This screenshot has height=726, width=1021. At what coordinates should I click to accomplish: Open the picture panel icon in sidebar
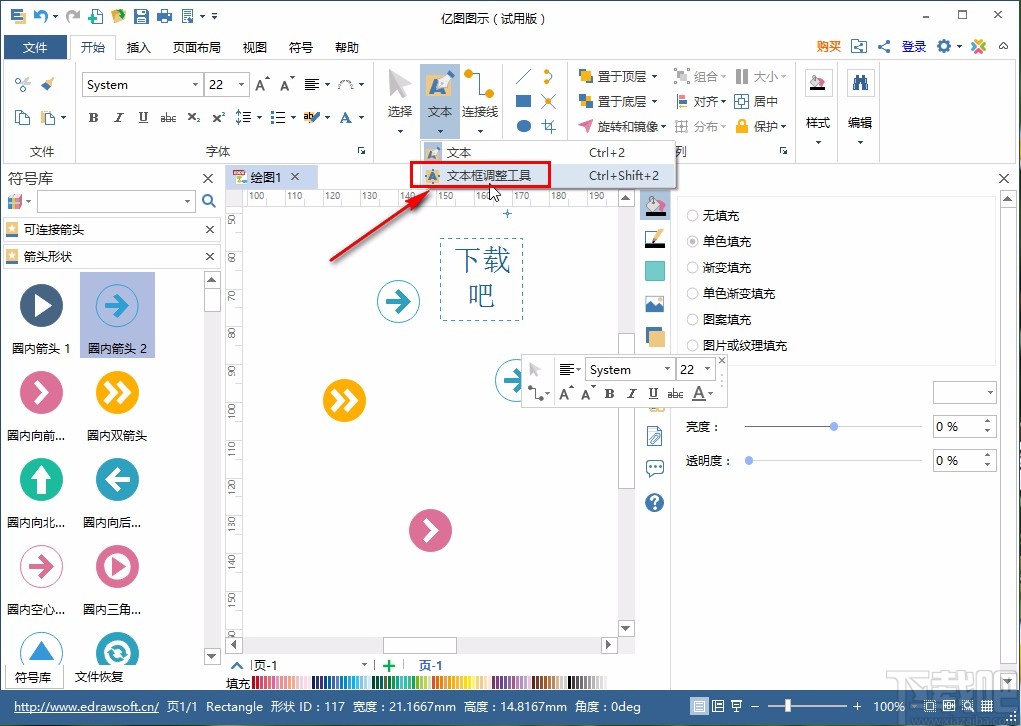(655, 303)
